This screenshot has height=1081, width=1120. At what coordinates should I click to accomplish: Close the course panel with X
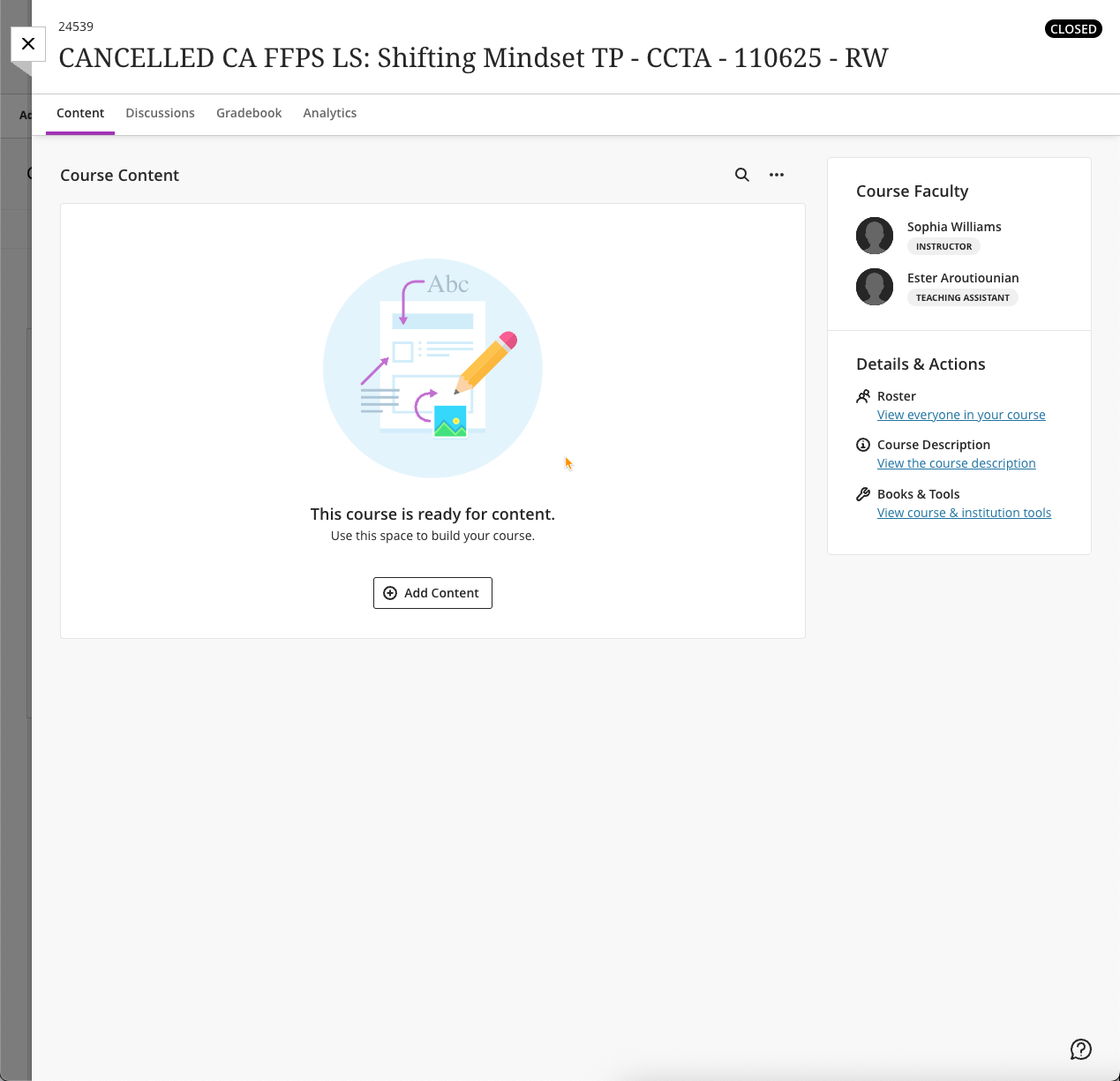tap(28, 44)
